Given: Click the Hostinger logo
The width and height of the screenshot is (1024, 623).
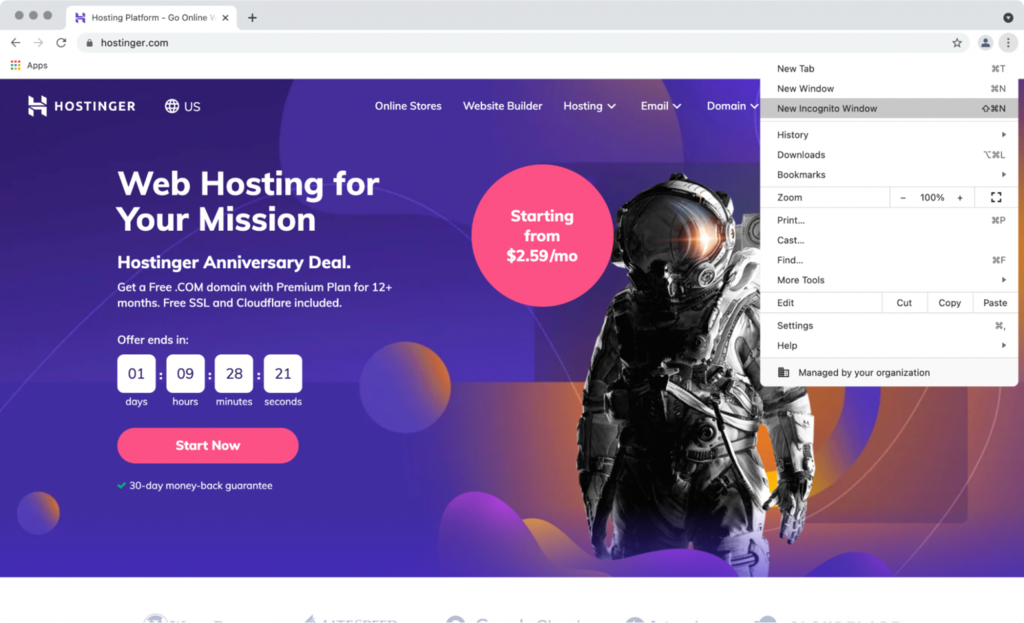Looking at the screenshot, I should tap(80, 106).
